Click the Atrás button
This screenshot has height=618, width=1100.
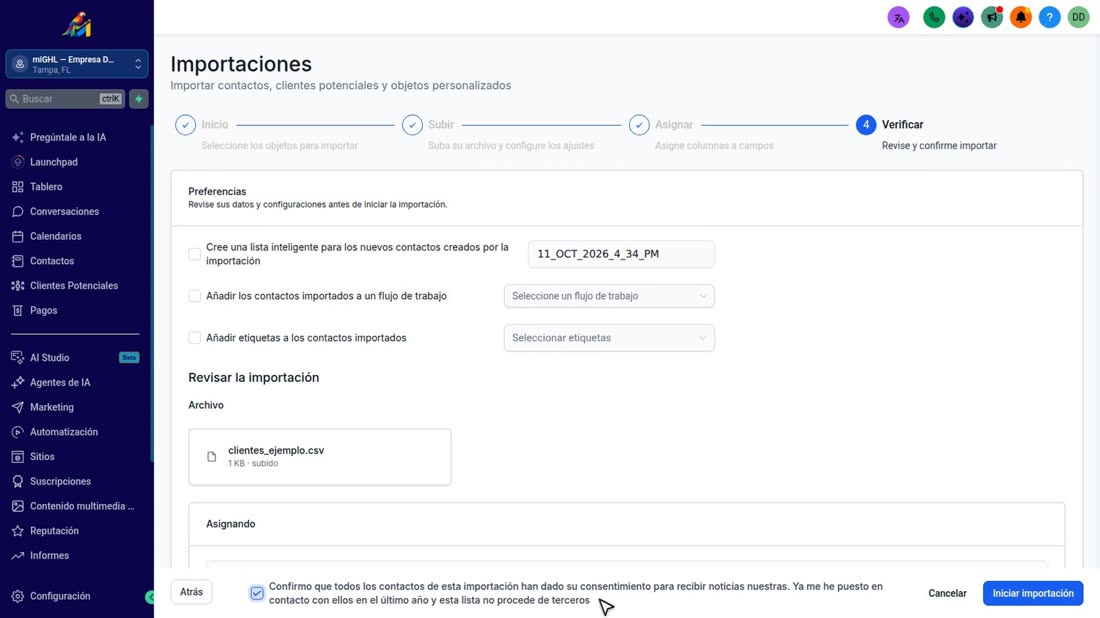click(191, 592)
